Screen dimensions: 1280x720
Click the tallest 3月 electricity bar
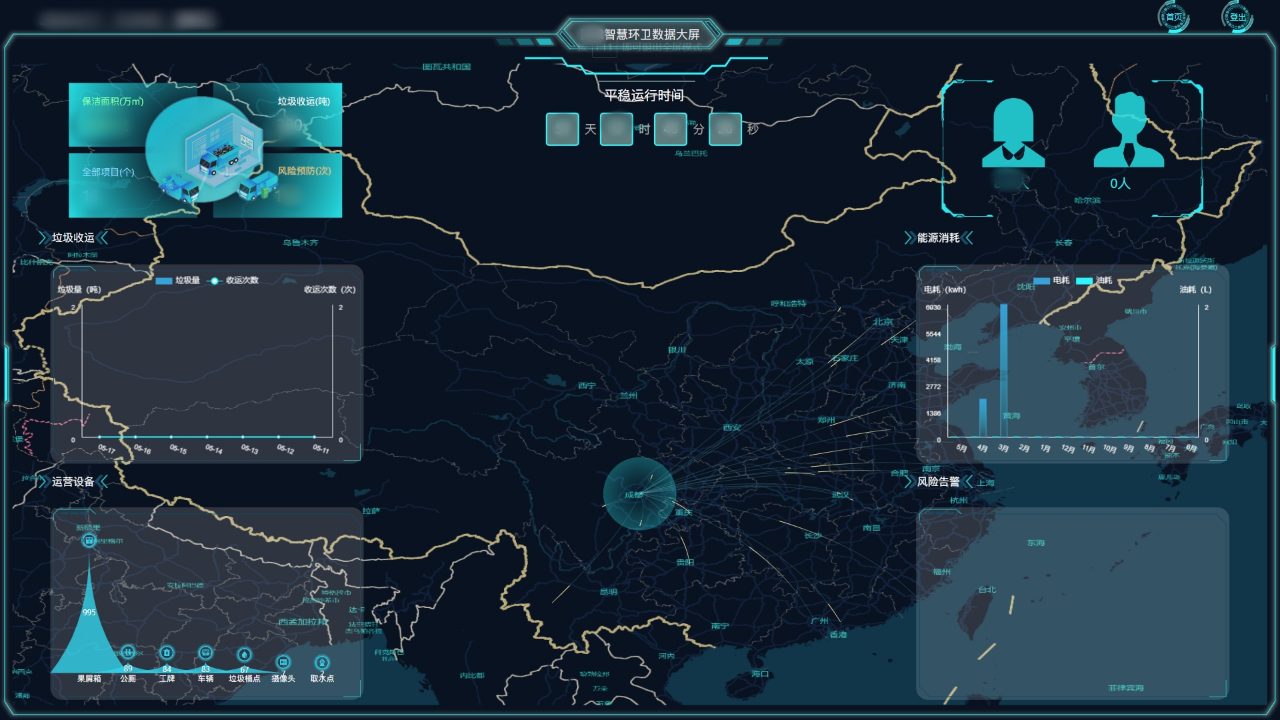pos(1004,370)
